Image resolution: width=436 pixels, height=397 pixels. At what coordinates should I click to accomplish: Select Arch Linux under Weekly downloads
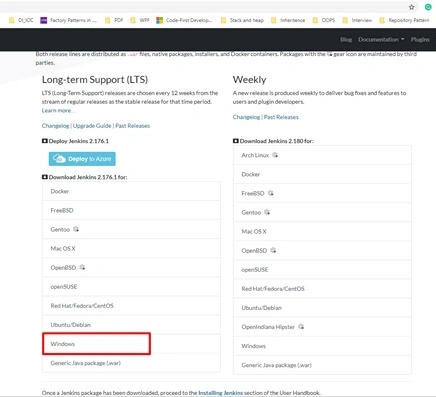tap(322, 155)
